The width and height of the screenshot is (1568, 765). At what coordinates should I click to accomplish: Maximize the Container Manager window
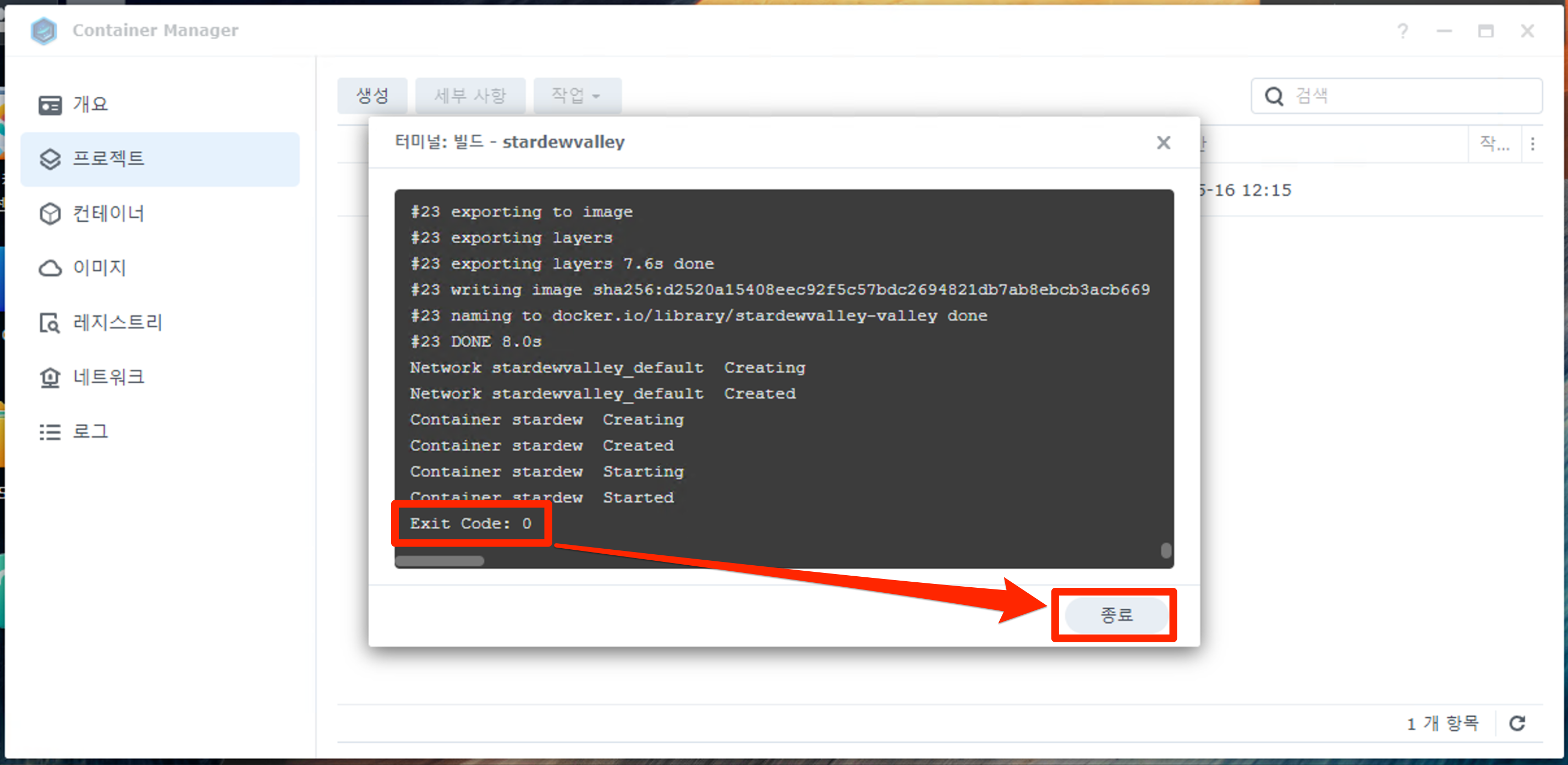click(x=1485, y=30)
